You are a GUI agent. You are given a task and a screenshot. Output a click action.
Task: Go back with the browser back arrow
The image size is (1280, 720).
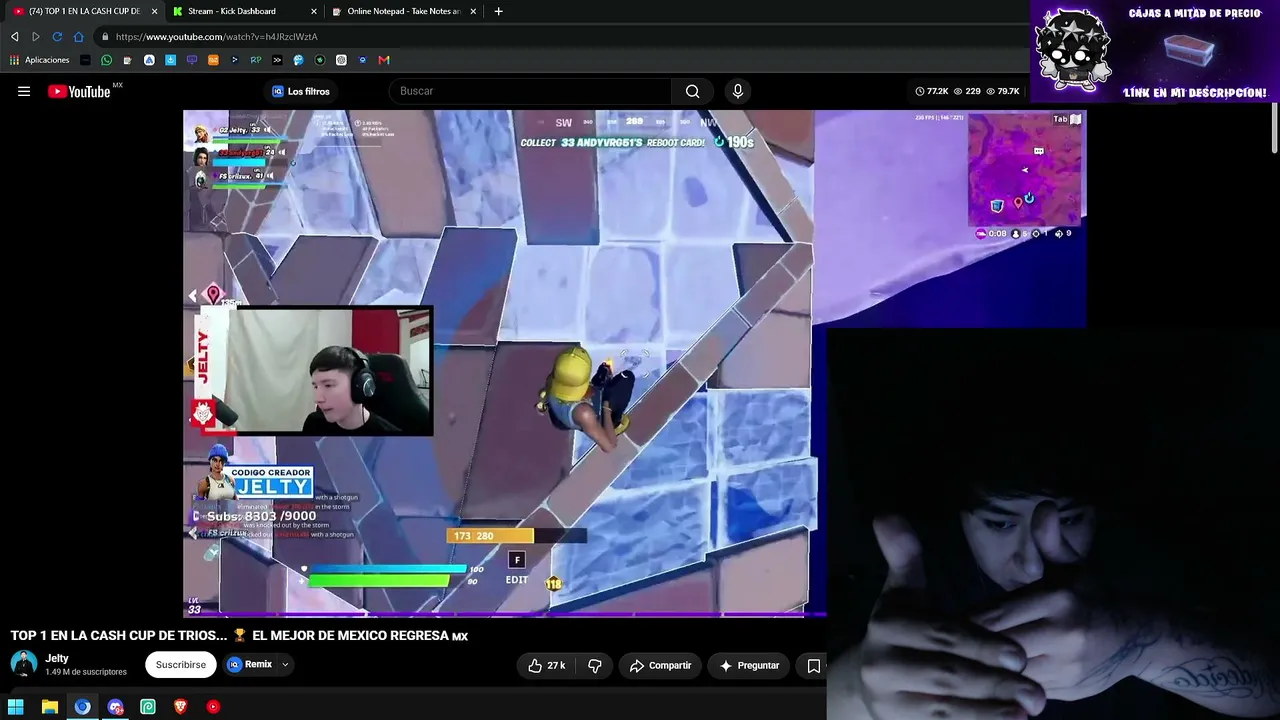tap(15, 37)
